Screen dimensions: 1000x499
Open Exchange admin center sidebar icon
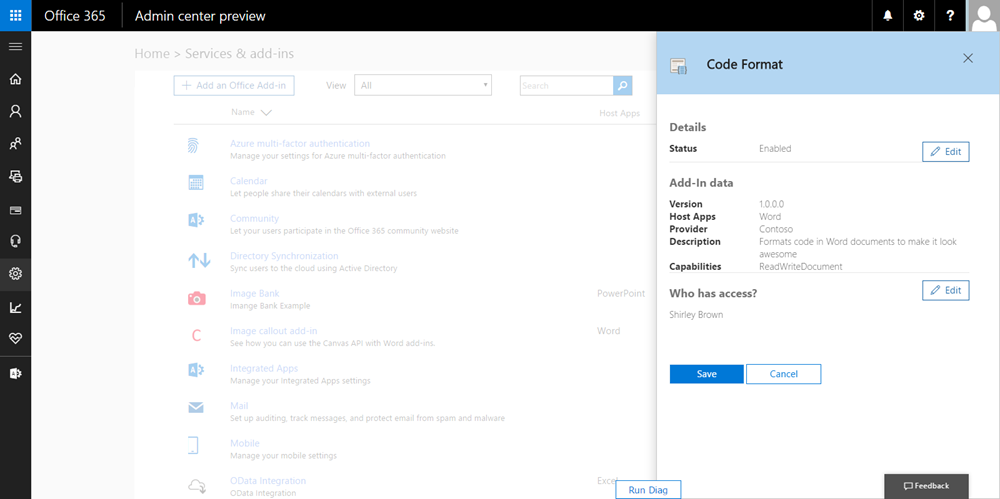click(x=15, y=374)
